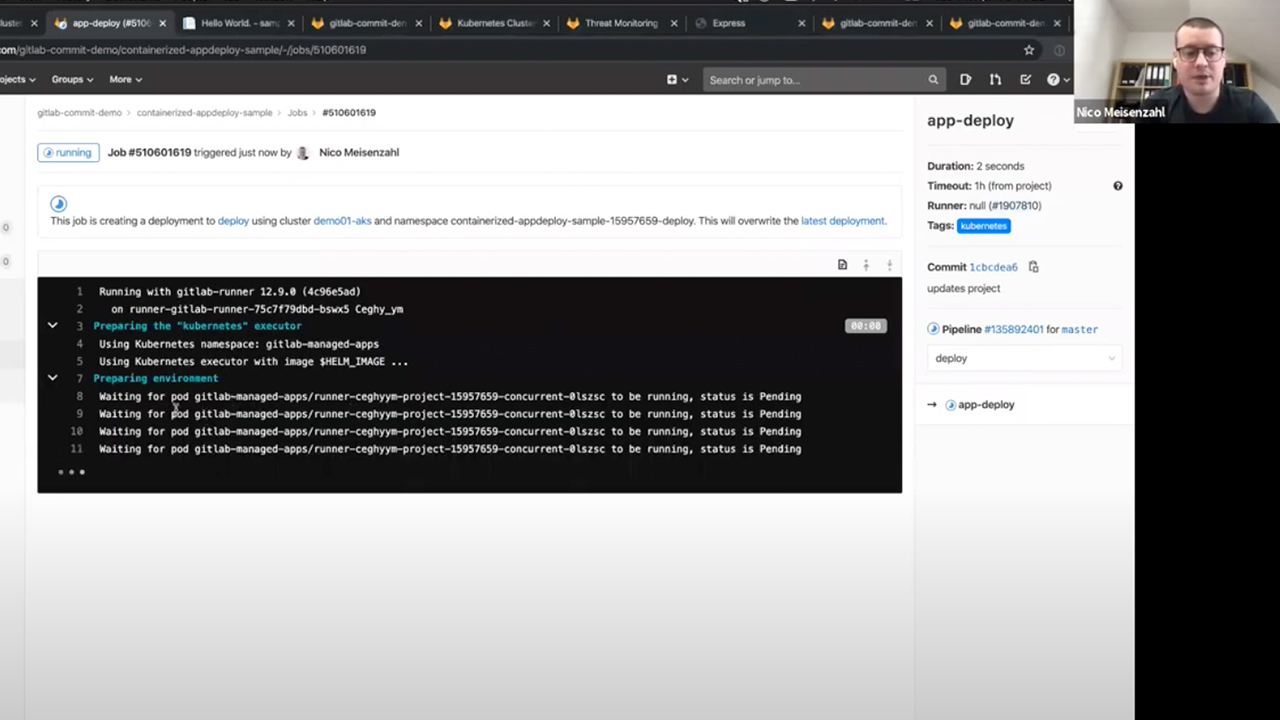Click the 00:00 section duration badge

point(865,326)
